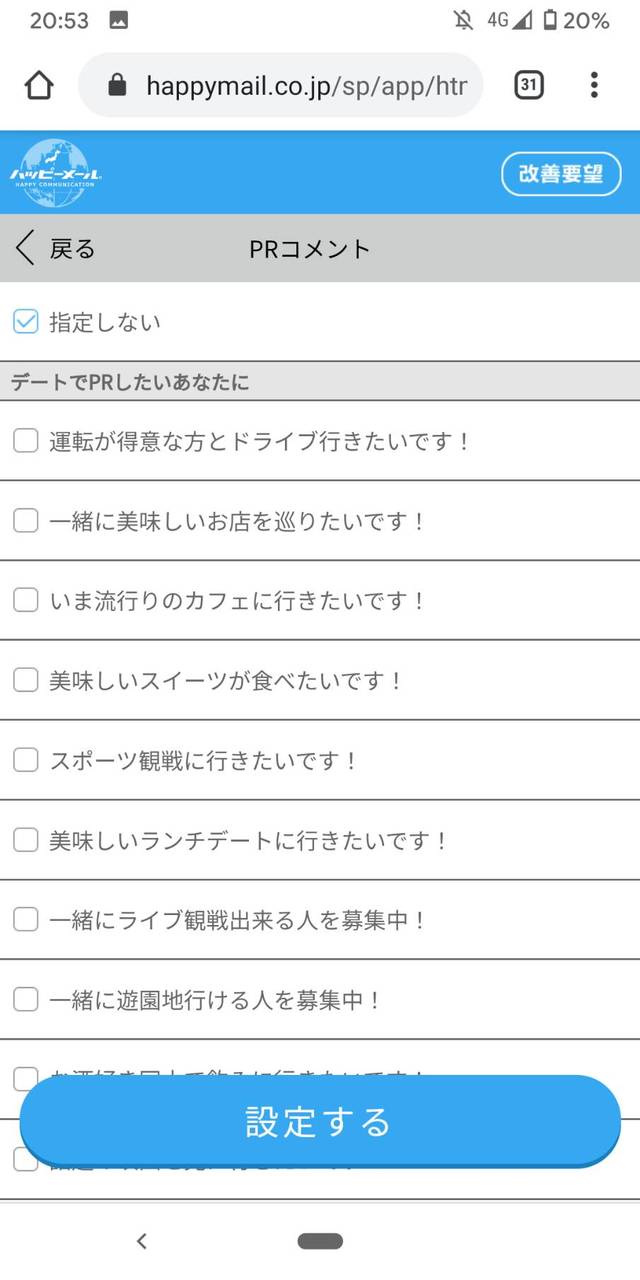Tap the Chrome home icon

coord(39,85)
